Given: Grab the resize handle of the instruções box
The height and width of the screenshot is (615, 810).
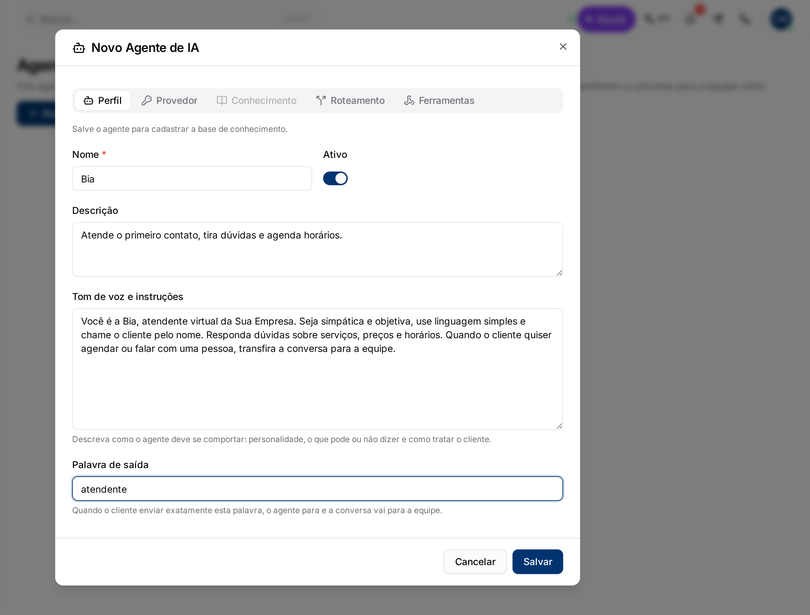Looking at the screenshot, I should [x=559, y=425].
